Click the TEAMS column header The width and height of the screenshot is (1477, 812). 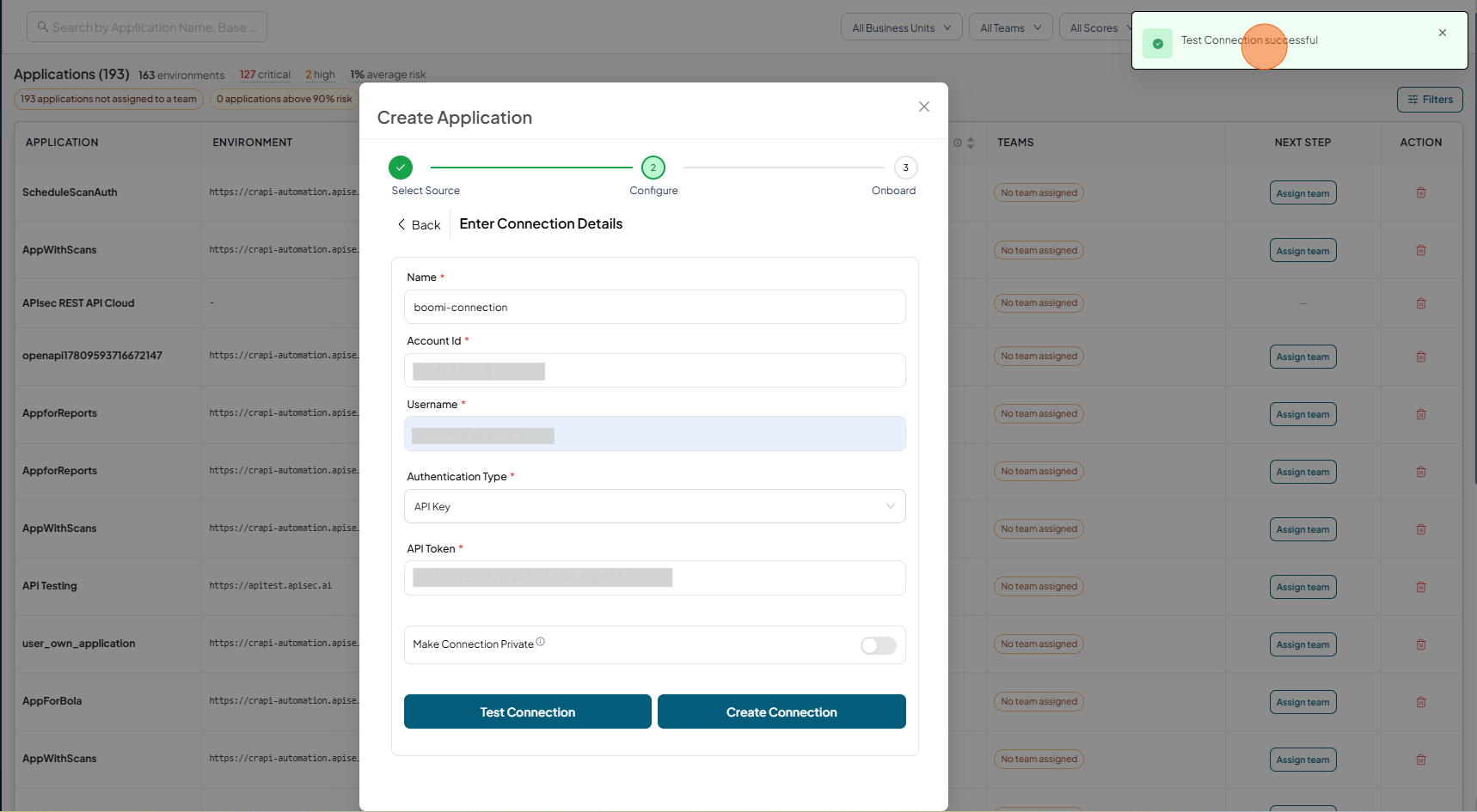[x=1015, y=143]
